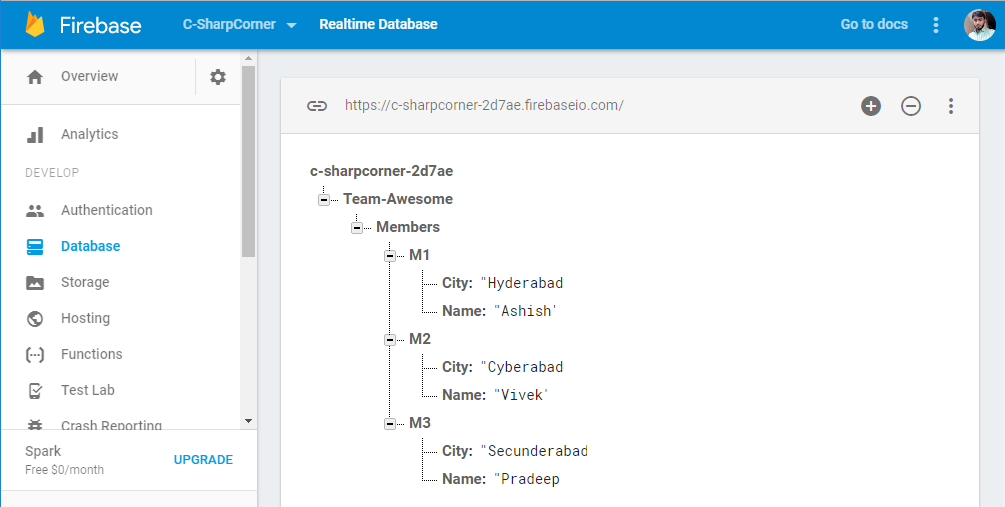Open project settings gear icon
Viewport: 1005px width, 507px height.
(218, 77)
